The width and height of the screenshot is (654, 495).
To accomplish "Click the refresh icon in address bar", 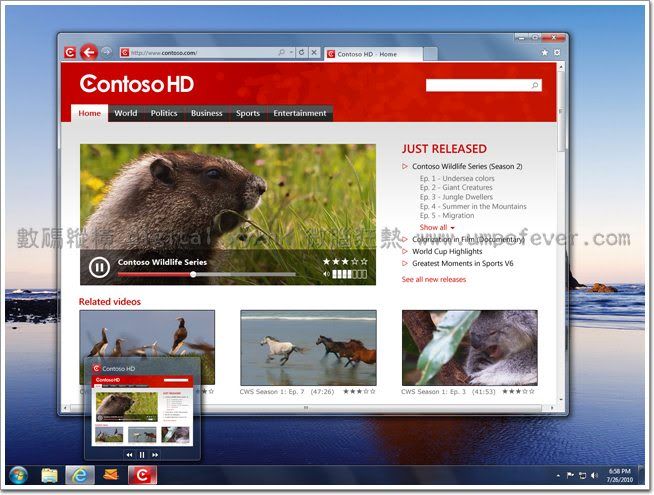I will click(x=301, y=52).
